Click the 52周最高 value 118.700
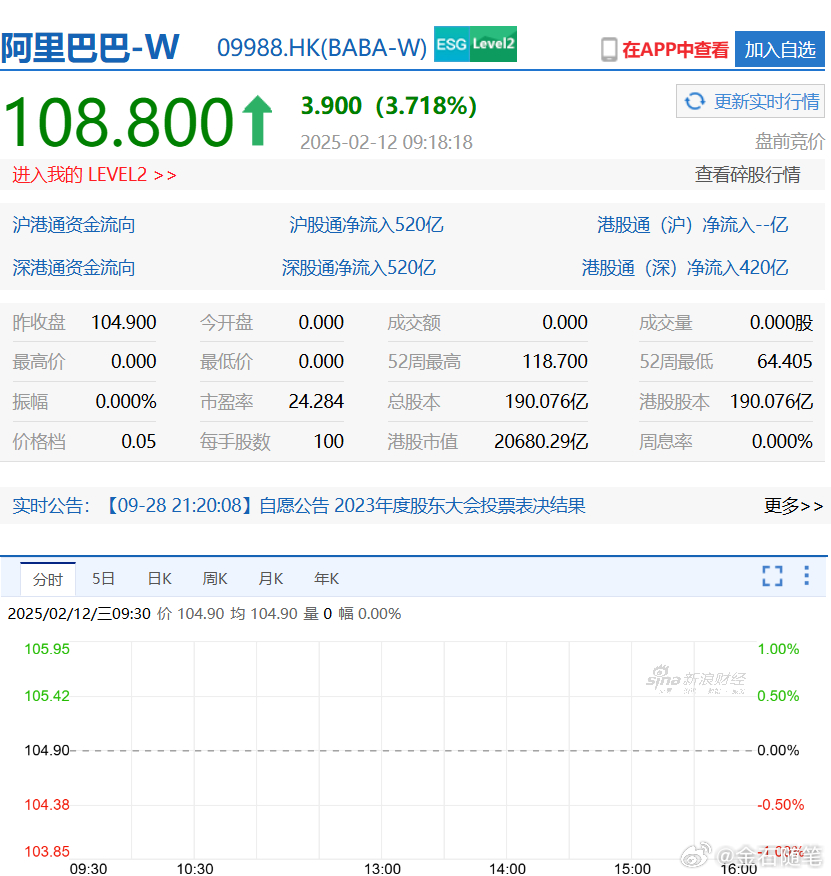Image resolution: width=831 pixels, height=876 pixels. (554, 361)
